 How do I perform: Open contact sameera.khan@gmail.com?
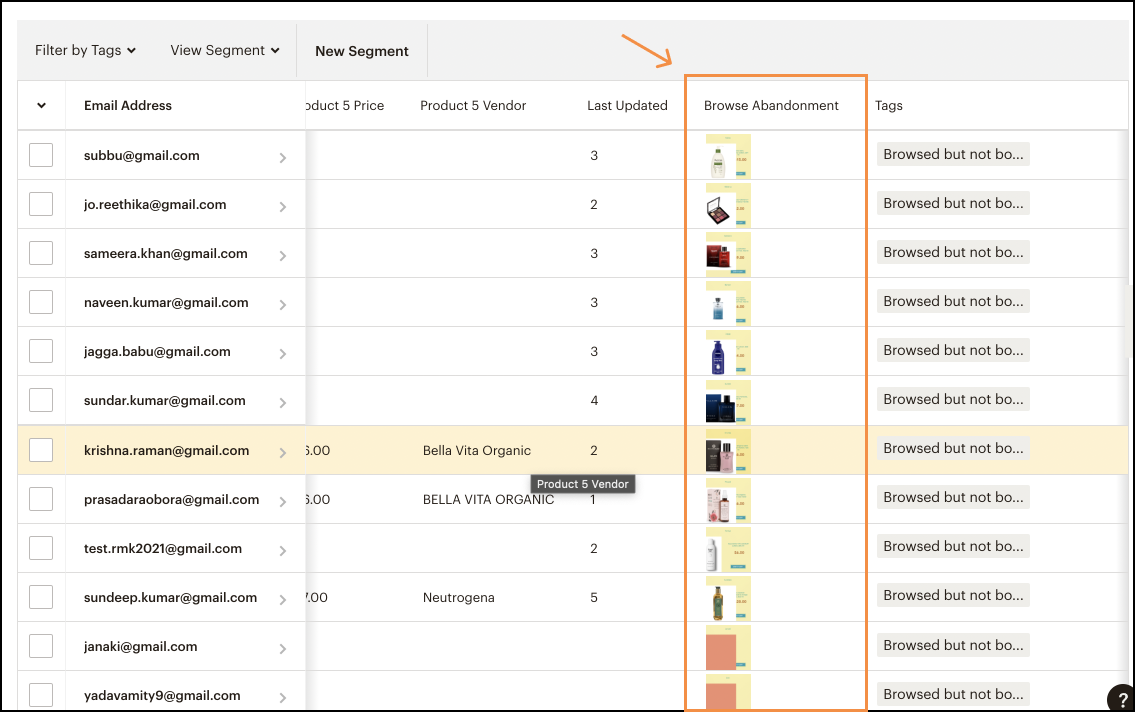tap(166, 254)
